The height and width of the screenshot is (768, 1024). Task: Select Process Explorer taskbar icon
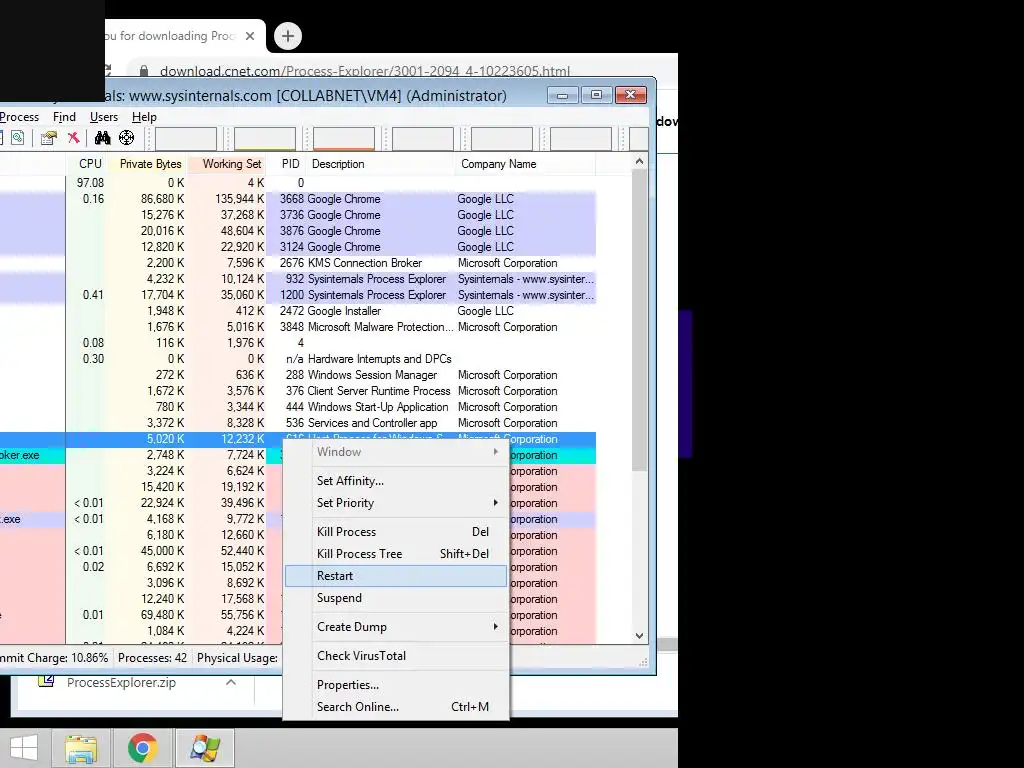point(205,748)
